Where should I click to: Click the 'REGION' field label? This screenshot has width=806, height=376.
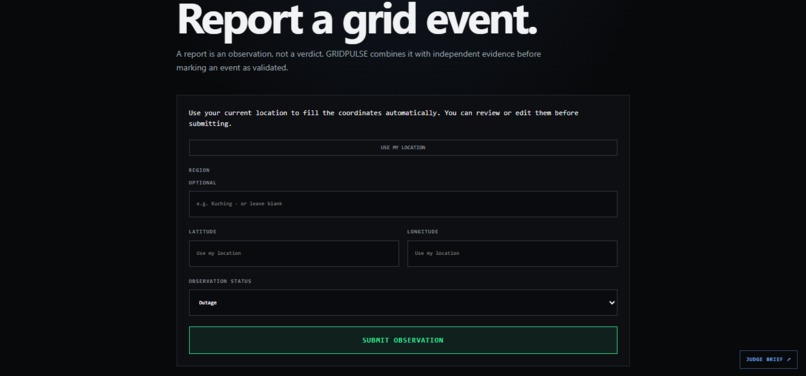click(x=199, y=170)
